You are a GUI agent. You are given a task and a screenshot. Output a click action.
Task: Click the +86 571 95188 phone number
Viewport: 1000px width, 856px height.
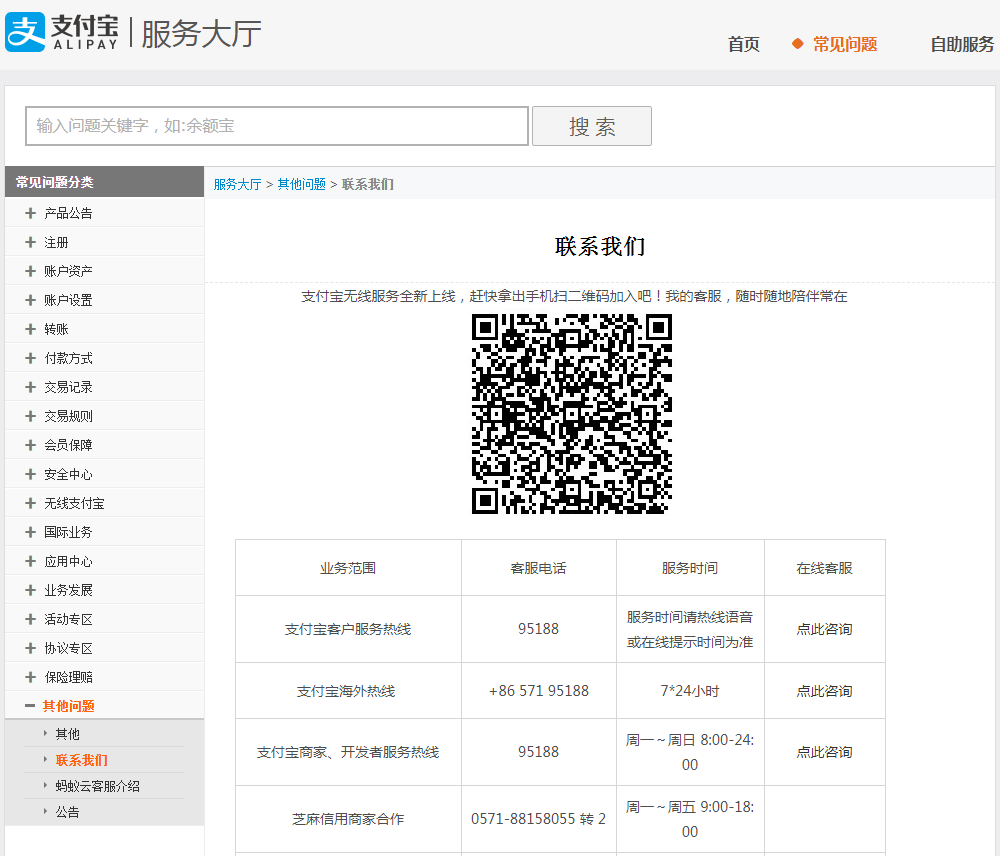click(x=539, y=691)
